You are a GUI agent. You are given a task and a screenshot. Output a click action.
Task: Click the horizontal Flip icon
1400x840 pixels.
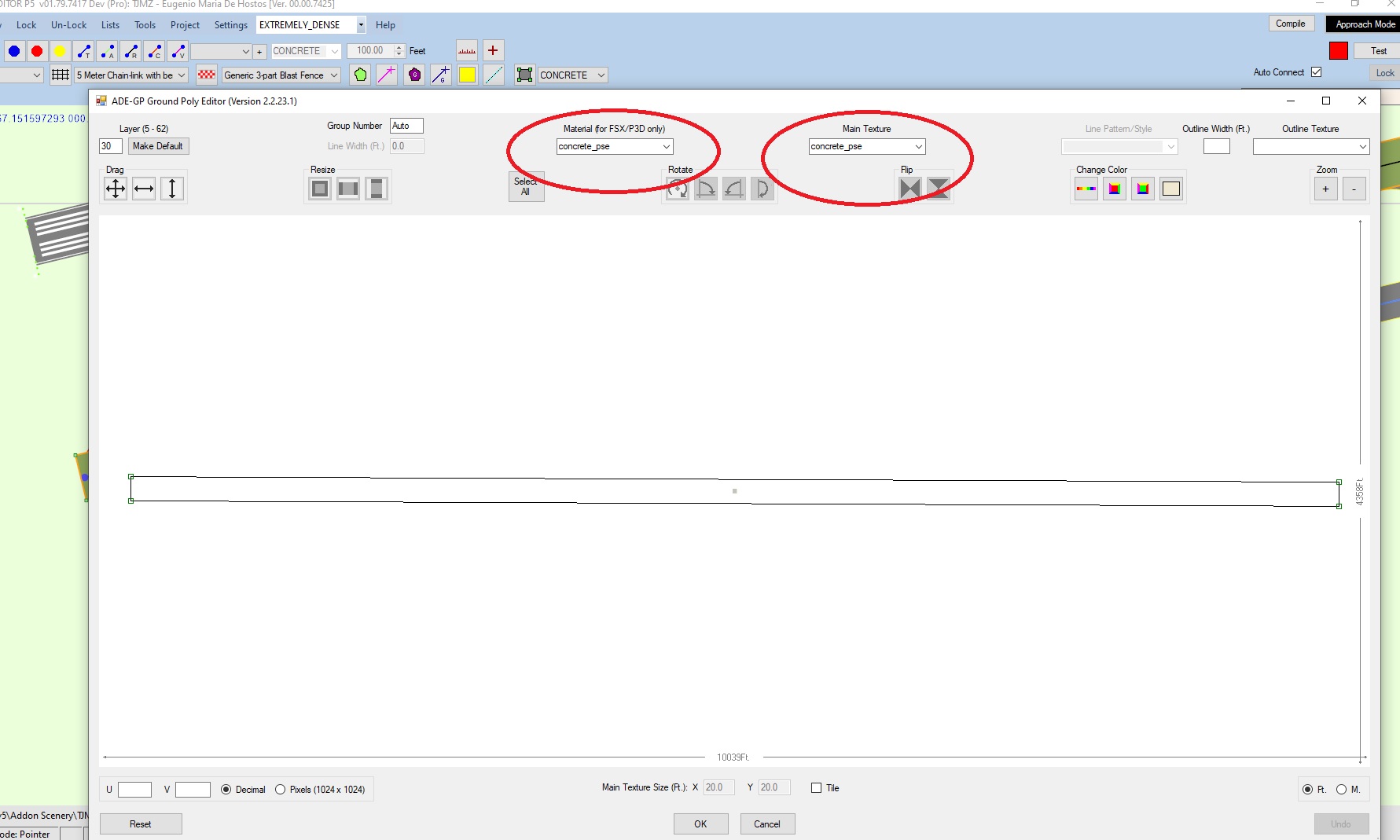click(x=909, y=189)
